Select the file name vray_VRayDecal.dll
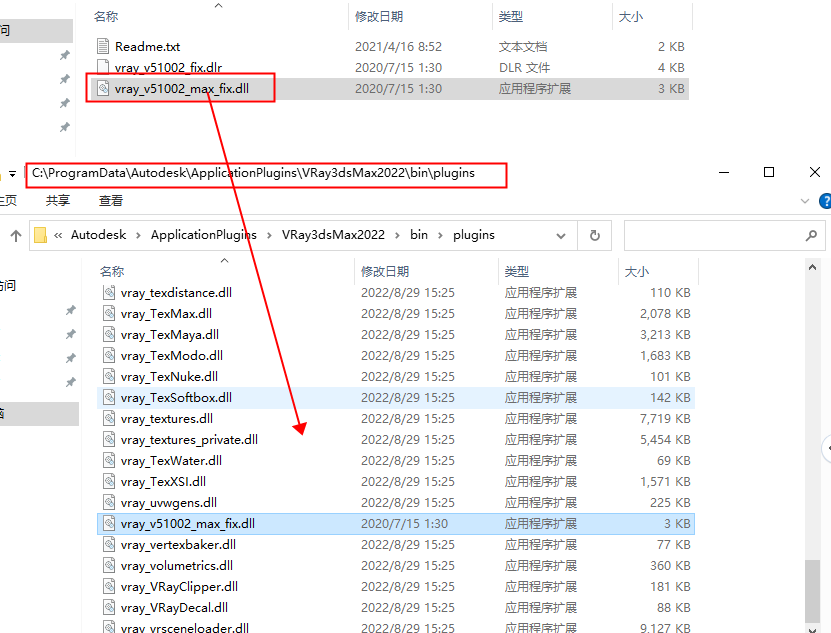 tap(174, 608)
